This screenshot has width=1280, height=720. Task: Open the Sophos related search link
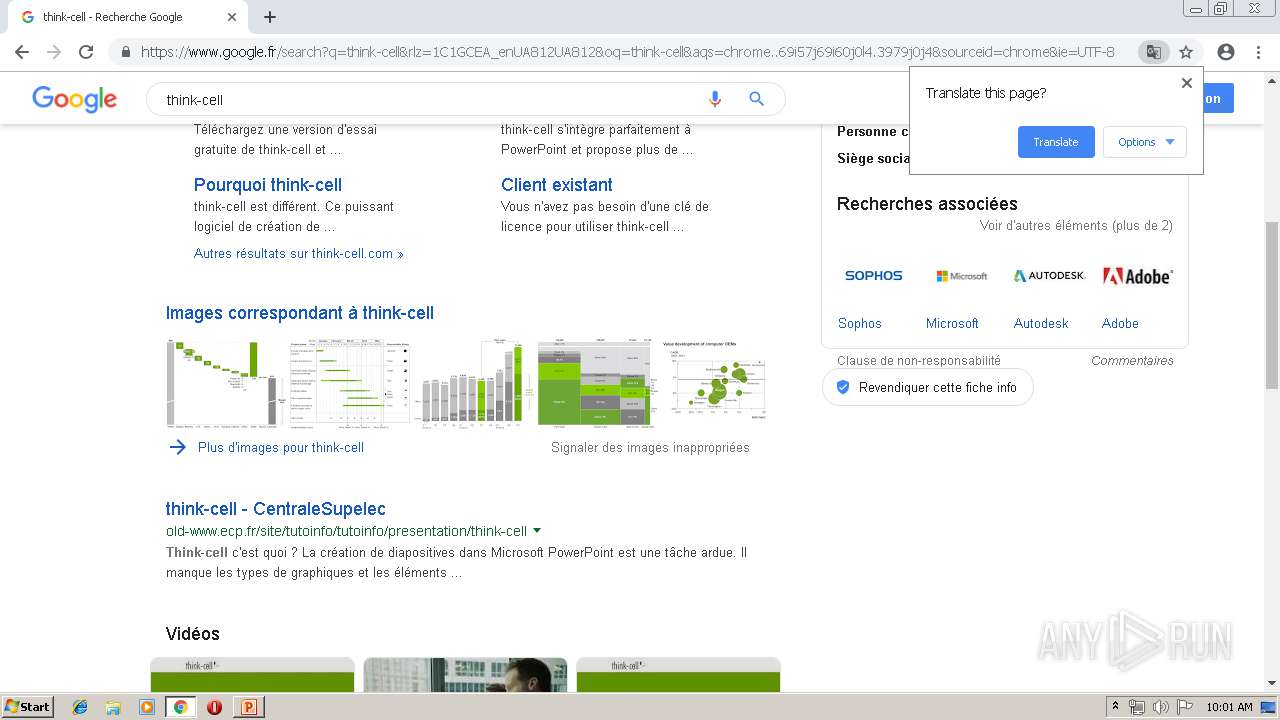click(x=860, y=323)
